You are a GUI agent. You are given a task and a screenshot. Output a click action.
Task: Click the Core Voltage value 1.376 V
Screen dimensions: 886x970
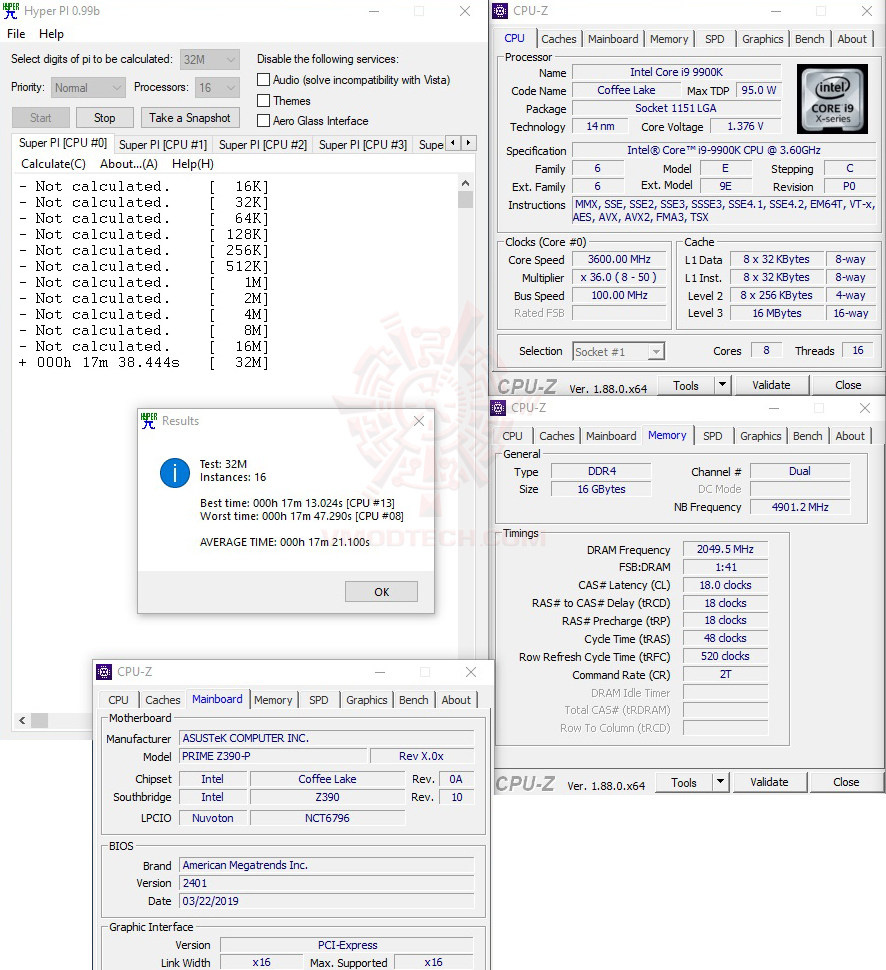[746, 126]
